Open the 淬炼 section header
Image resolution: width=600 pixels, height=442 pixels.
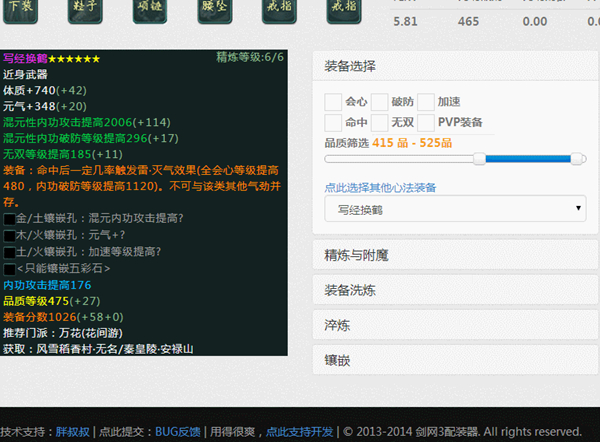pyautogui.click(x=455, y=326)
